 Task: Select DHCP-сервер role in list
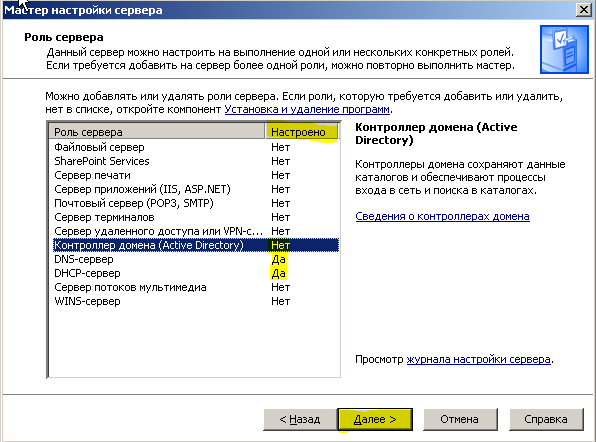click(196, 273)
